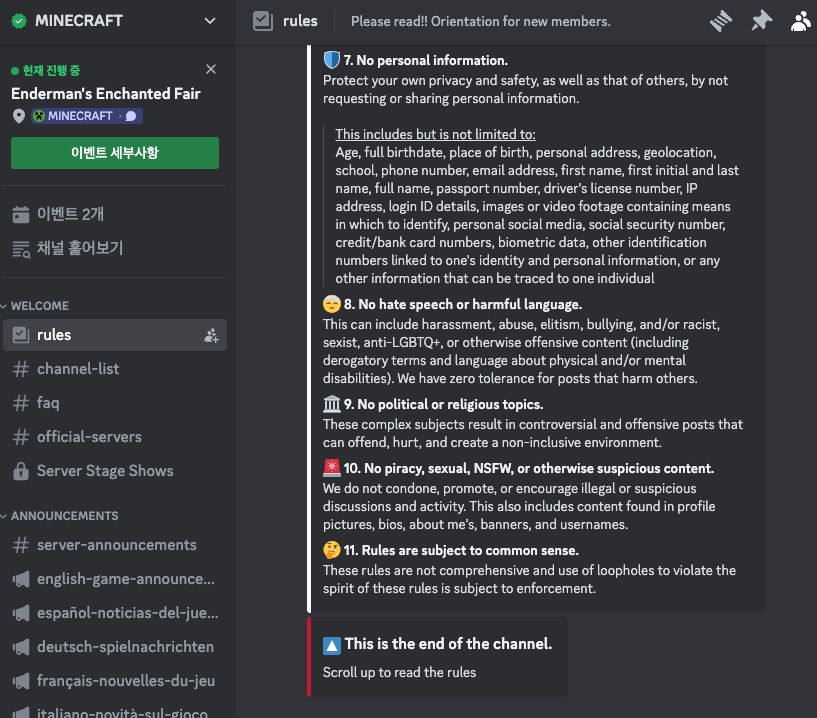Click the calendar icon for 이벤트 2개
The image size is (817, 718).
tap(21, 214)
